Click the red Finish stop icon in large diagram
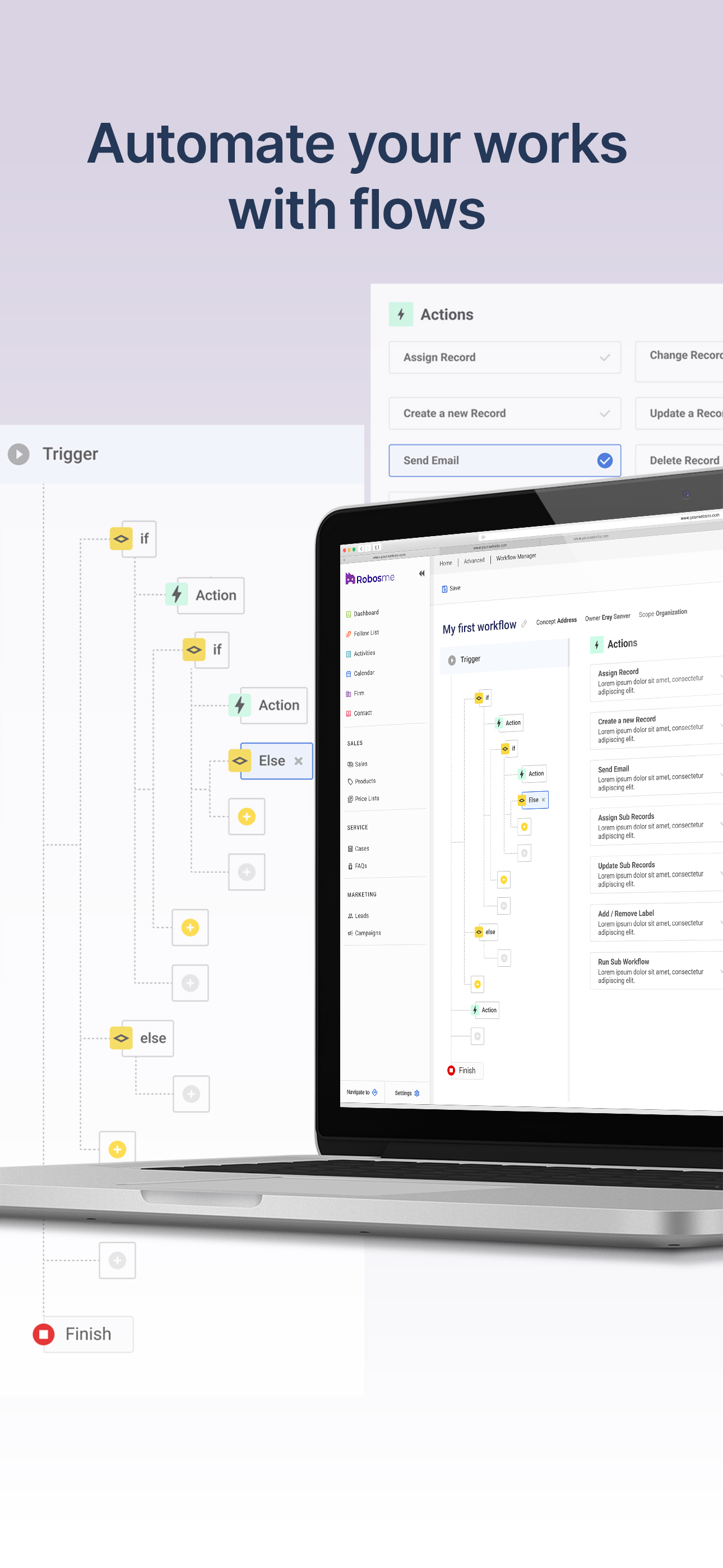Viewport: 723px width, 1568px height. 43,1334
